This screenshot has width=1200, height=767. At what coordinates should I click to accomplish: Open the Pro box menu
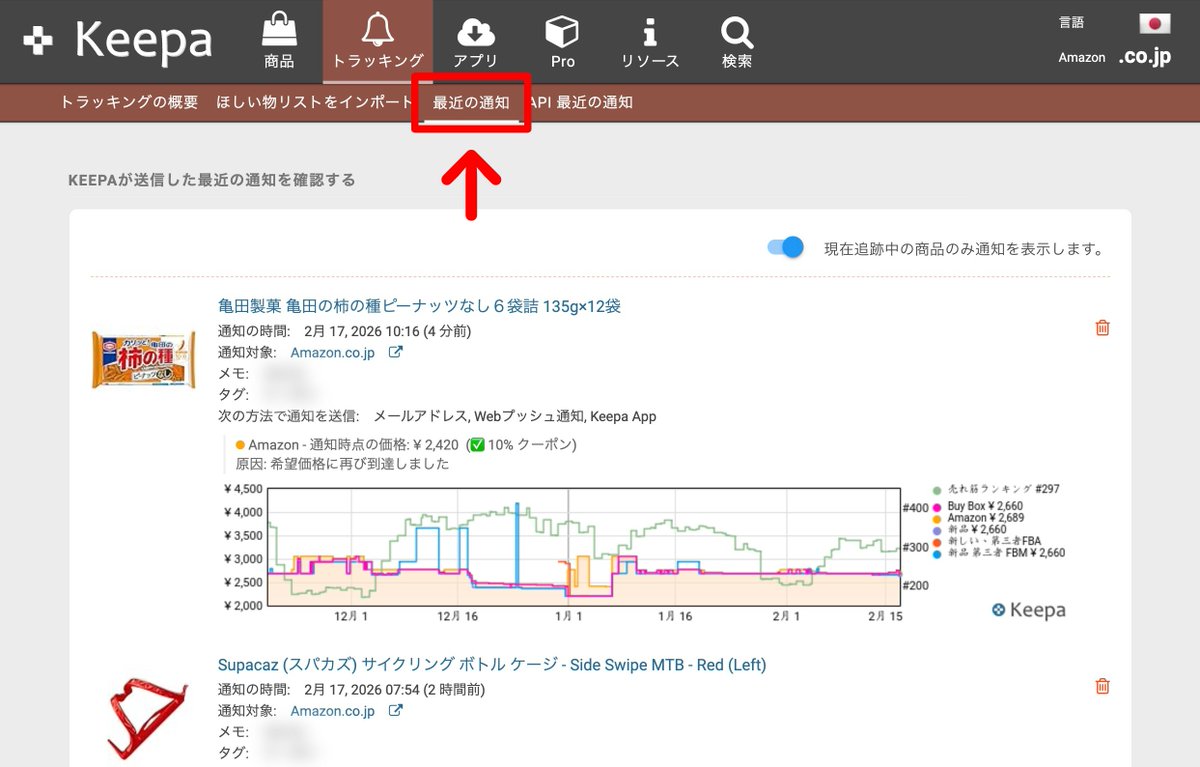pos(563,41)
